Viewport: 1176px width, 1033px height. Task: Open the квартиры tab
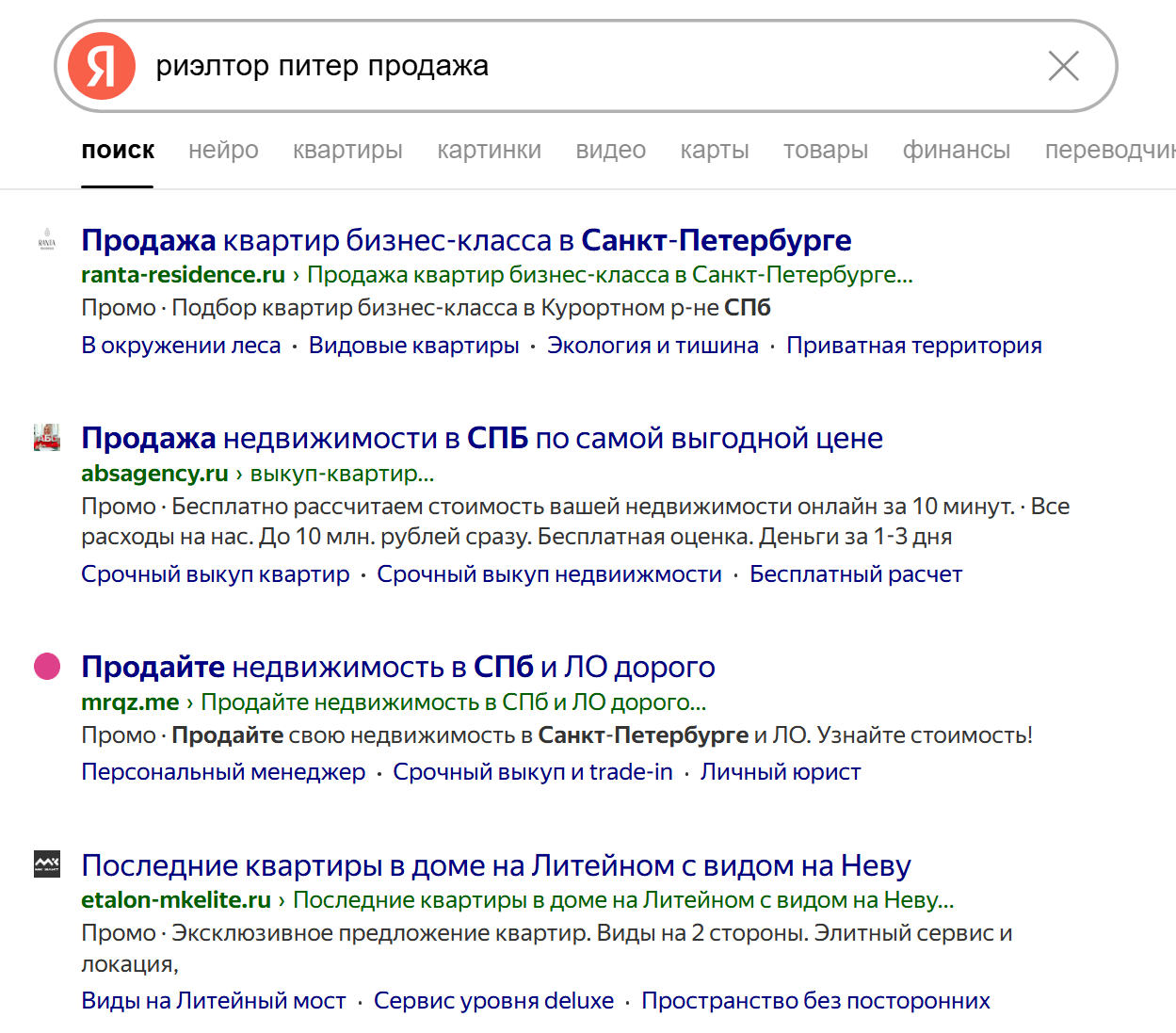pos(347,151)
